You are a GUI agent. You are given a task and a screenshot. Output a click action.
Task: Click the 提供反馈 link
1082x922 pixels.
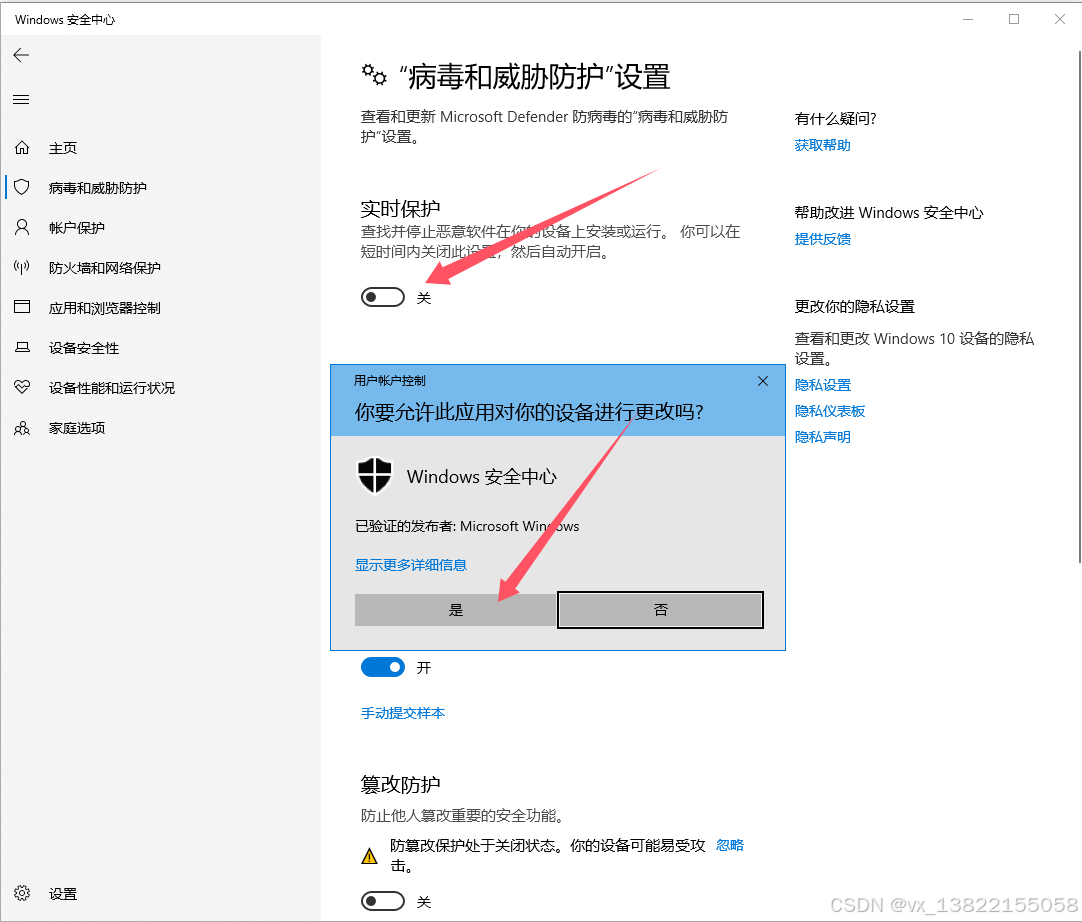(823, 239)
